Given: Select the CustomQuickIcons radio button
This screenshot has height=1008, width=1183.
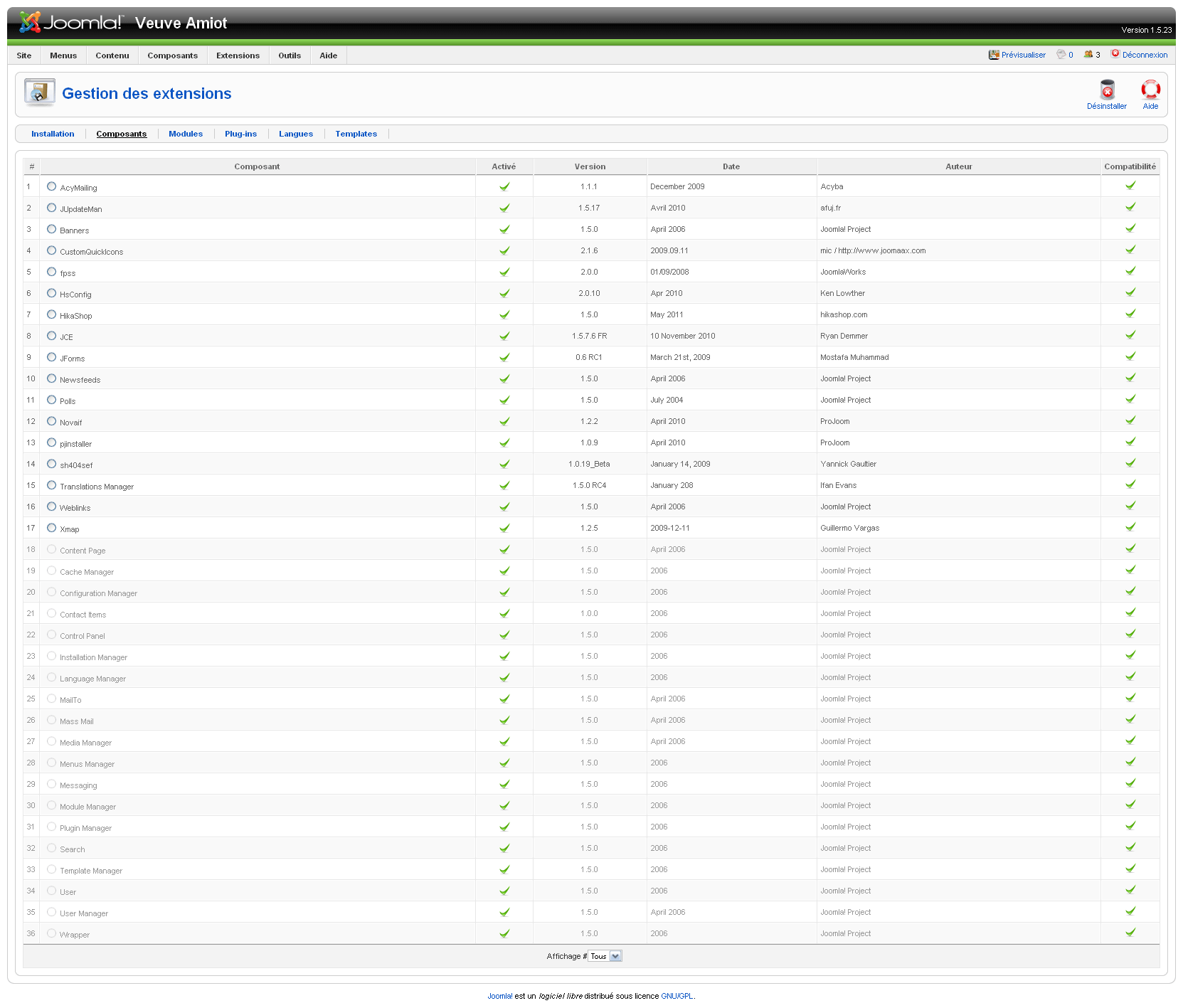Looking at the screenshot, I should pyautogui.click(x=51, y=250).
